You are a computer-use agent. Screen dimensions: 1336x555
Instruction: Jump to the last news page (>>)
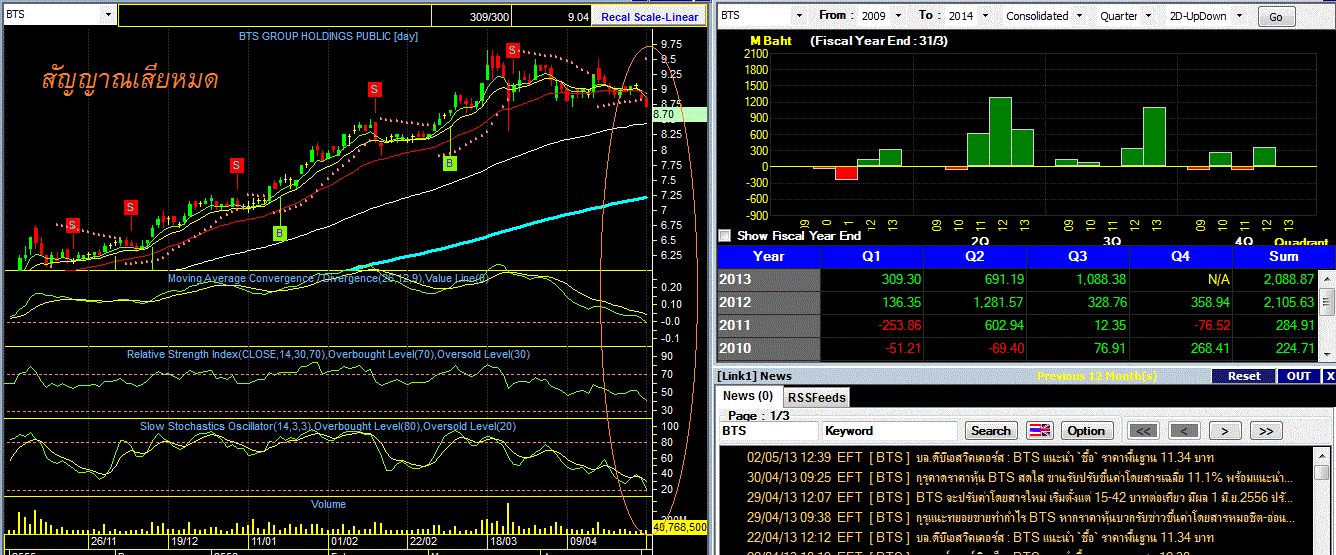pyautogui.click(x=1265, y=431)
